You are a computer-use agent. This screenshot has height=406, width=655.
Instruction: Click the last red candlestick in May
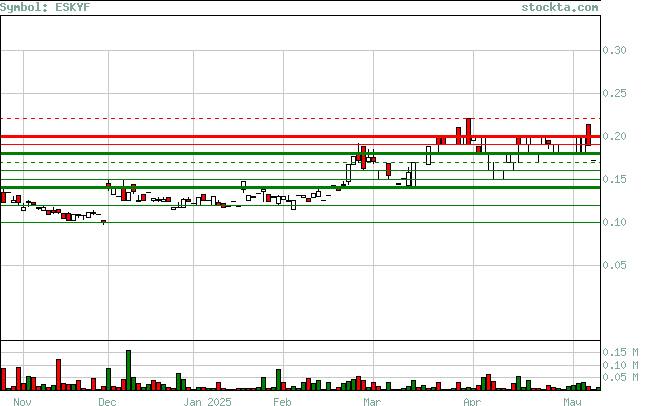(x=588, y=134)
